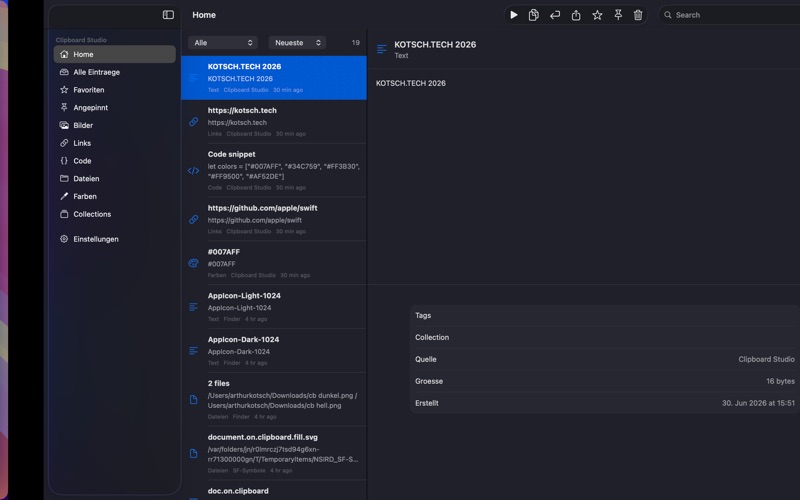Select the Code snippet list entry
The image size is (800, 500).
[274, 170]
